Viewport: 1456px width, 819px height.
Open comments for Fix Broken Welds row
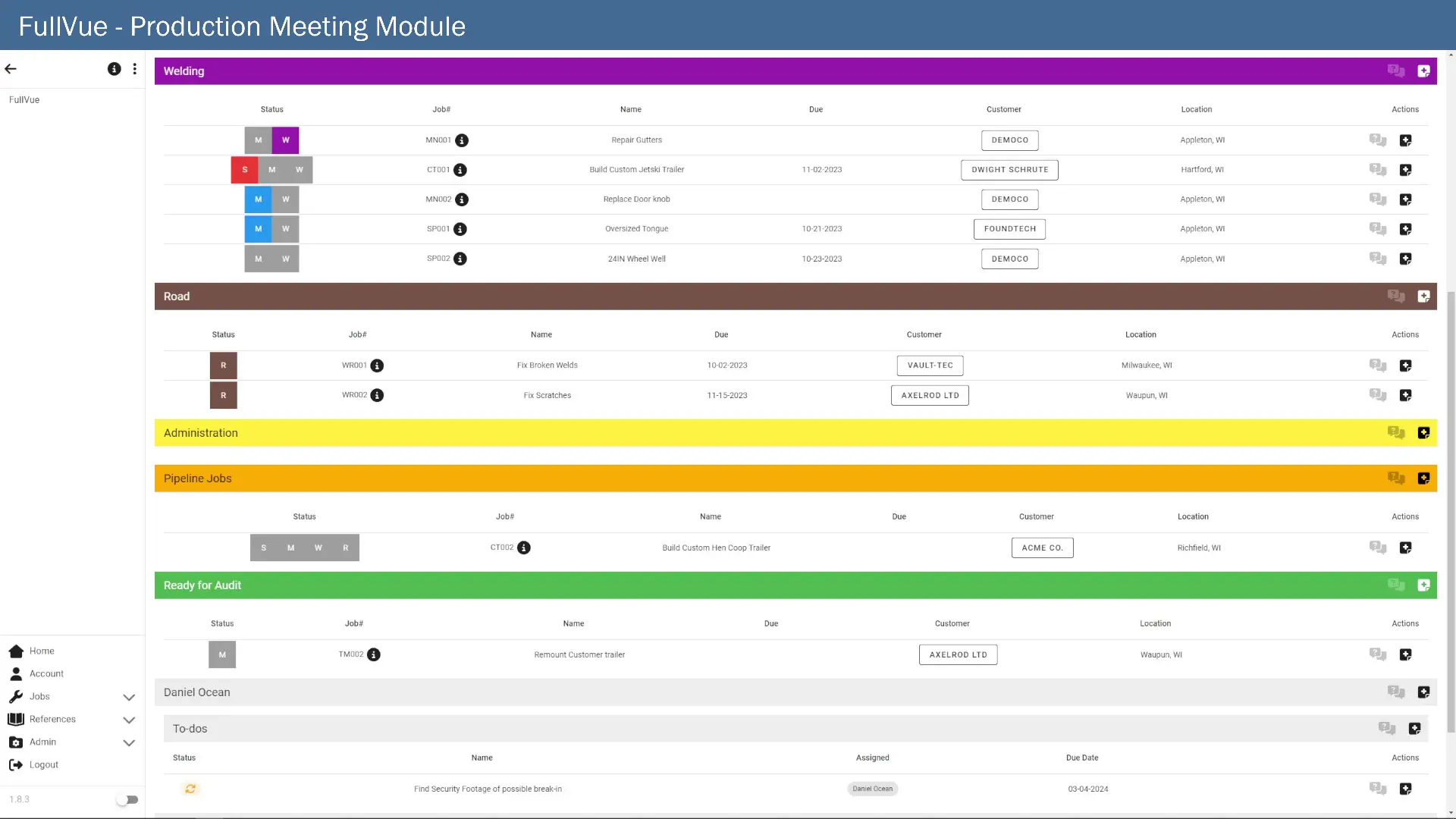(1378, 366)
